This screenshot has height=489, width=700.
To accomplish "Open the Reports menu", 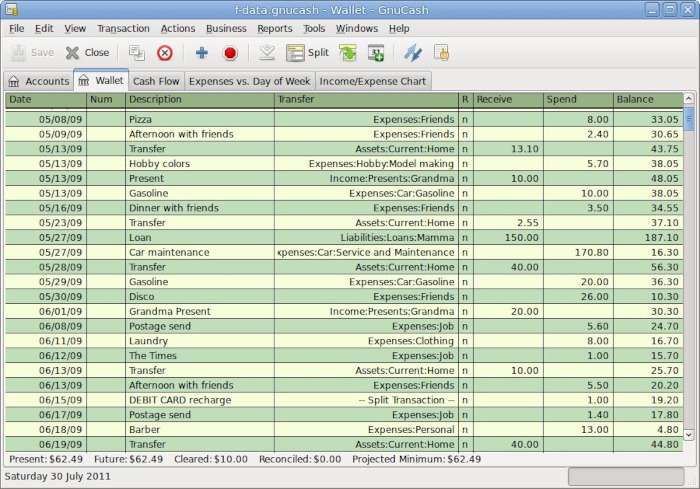I will click(275, 29).
